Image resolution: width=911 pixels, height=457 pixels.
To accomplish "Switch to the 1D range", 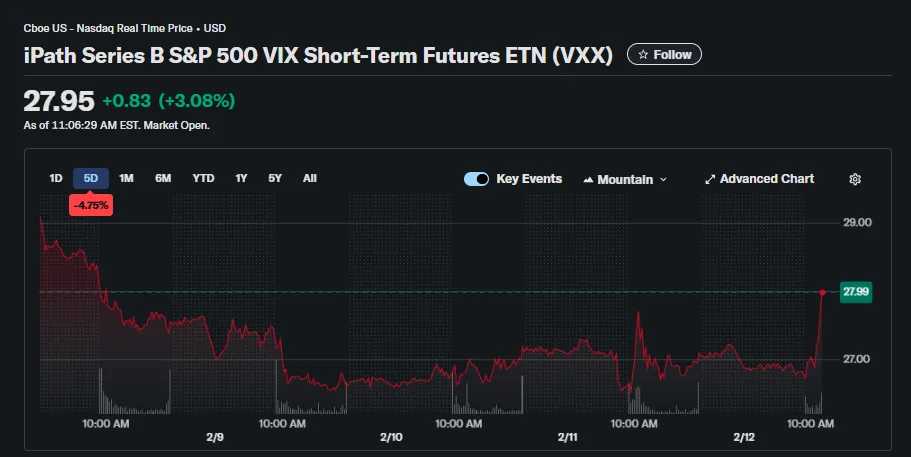I will pyautogui.click(x=56, y=179).
